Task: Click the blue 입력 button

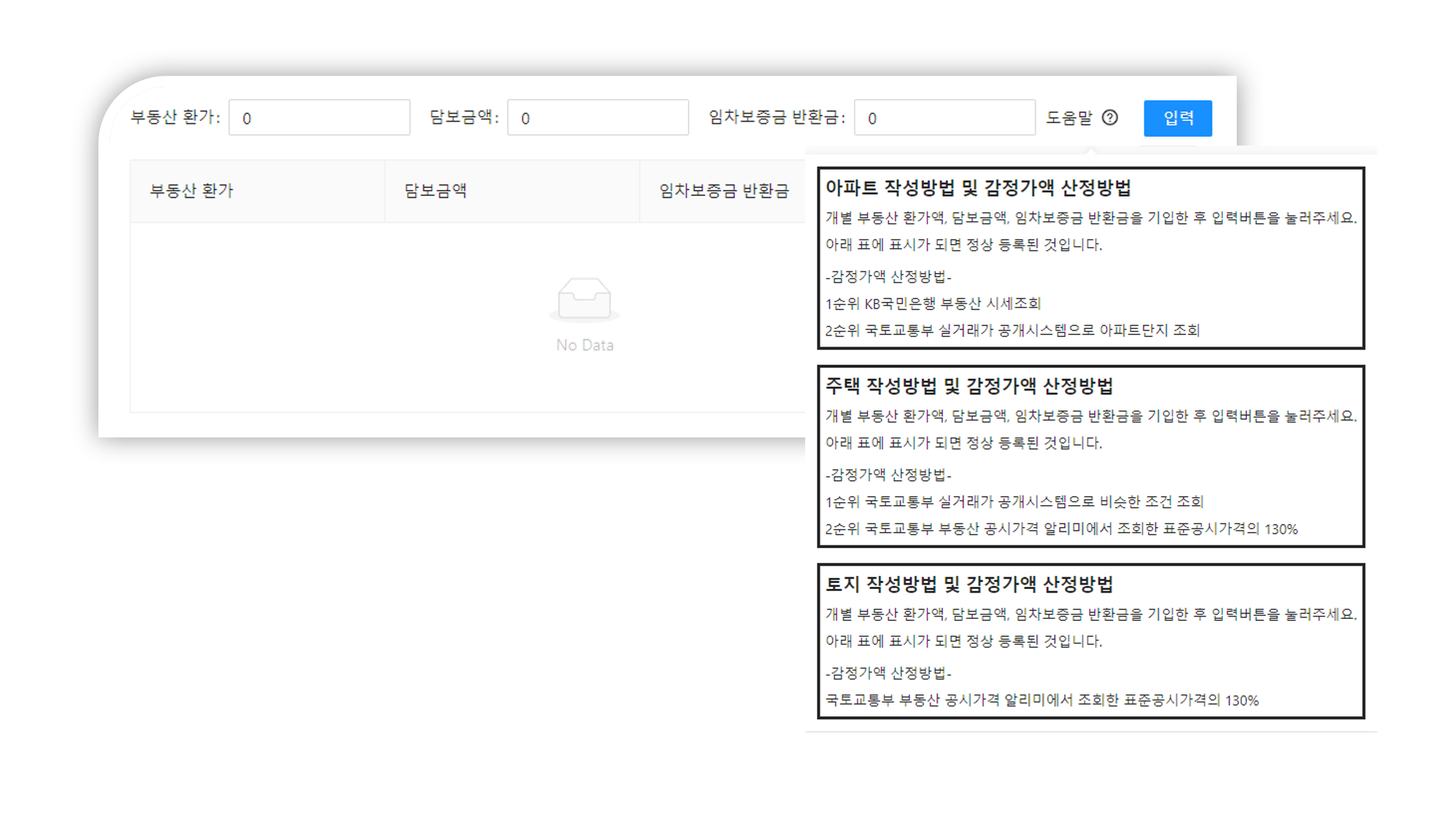Action: click(1178, 118)
